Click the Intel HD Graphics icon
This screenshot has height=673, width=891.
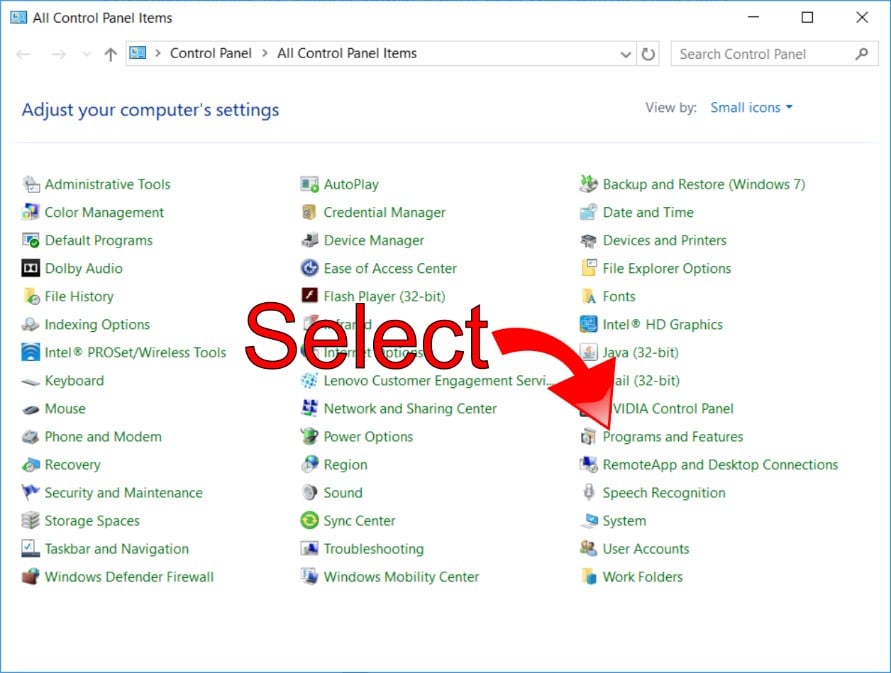588,325
